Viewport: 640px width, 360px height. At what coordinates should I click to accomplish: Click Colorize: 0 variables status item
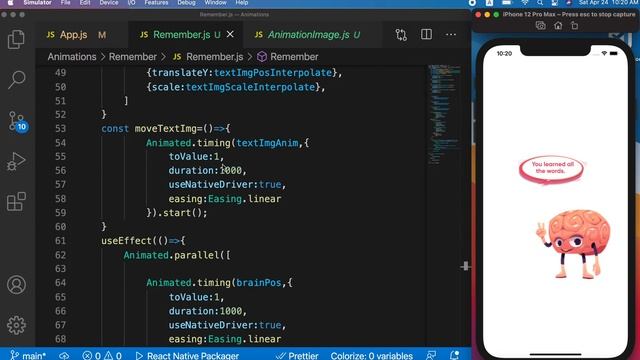(x=371, y=356)
